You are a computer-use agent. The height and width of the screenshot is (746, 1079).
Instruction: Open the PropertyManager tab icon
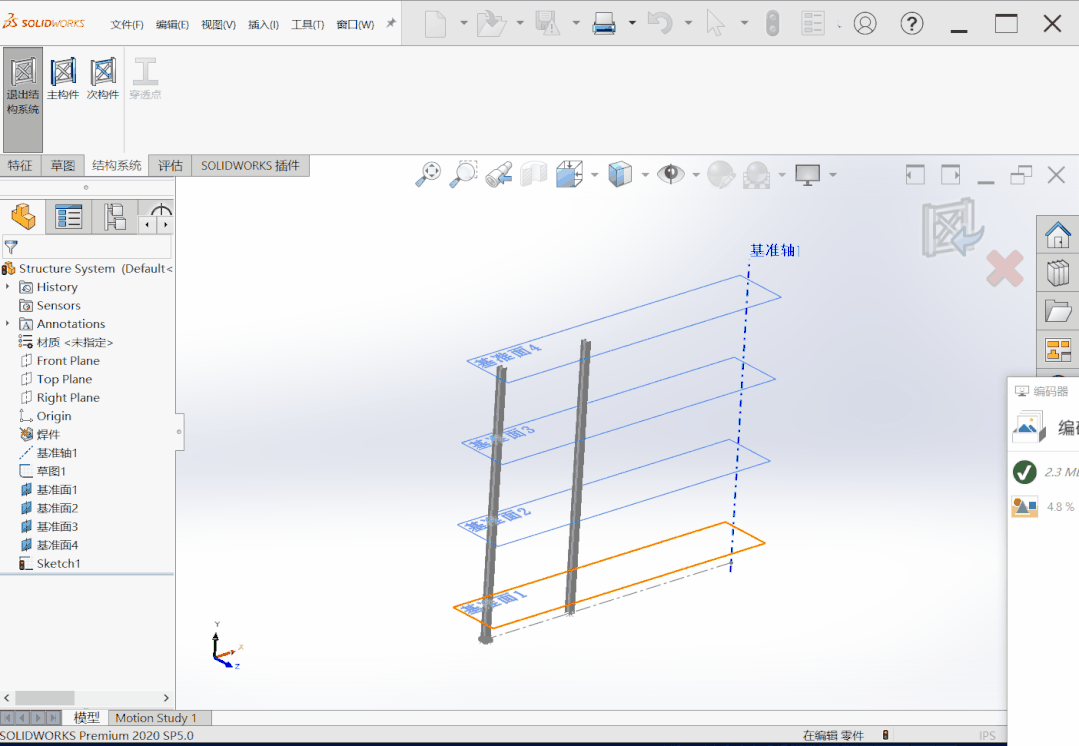click(68, 217)
